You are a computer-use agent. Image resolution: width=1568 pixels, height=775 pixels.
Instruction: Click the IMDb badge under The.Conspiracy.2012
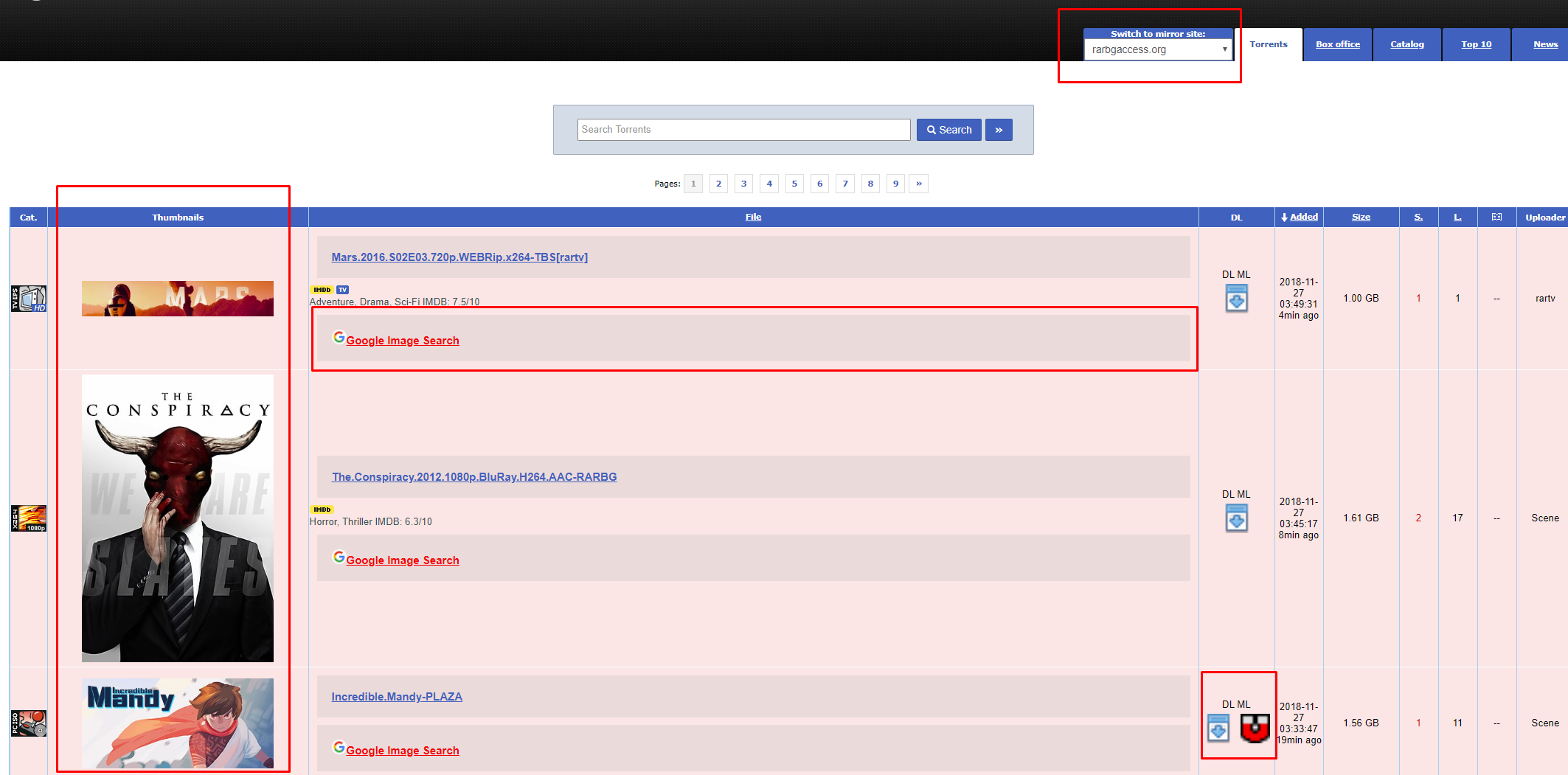(322, 510)
